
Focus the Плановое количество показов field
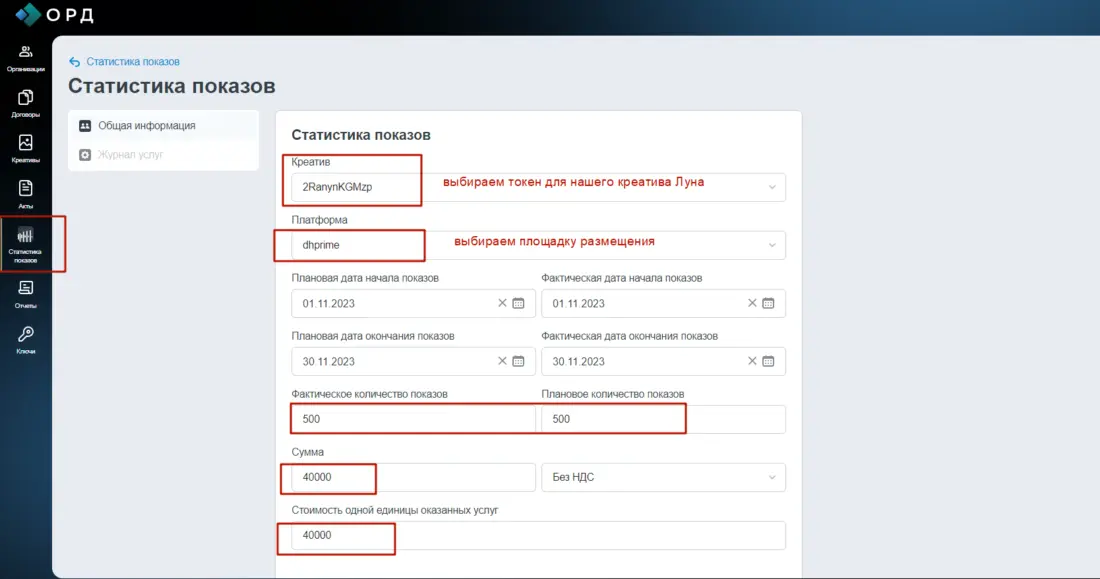[x=663, y=419]
